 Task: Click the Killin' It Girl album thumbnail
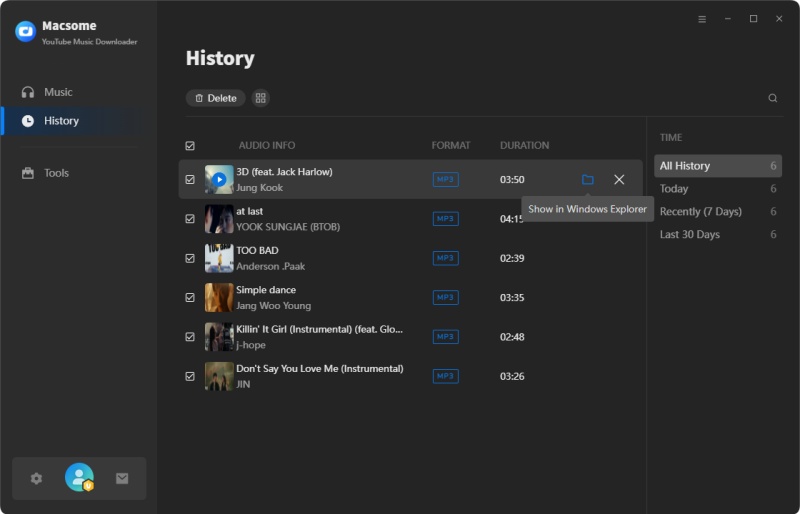tap(219, 337)
